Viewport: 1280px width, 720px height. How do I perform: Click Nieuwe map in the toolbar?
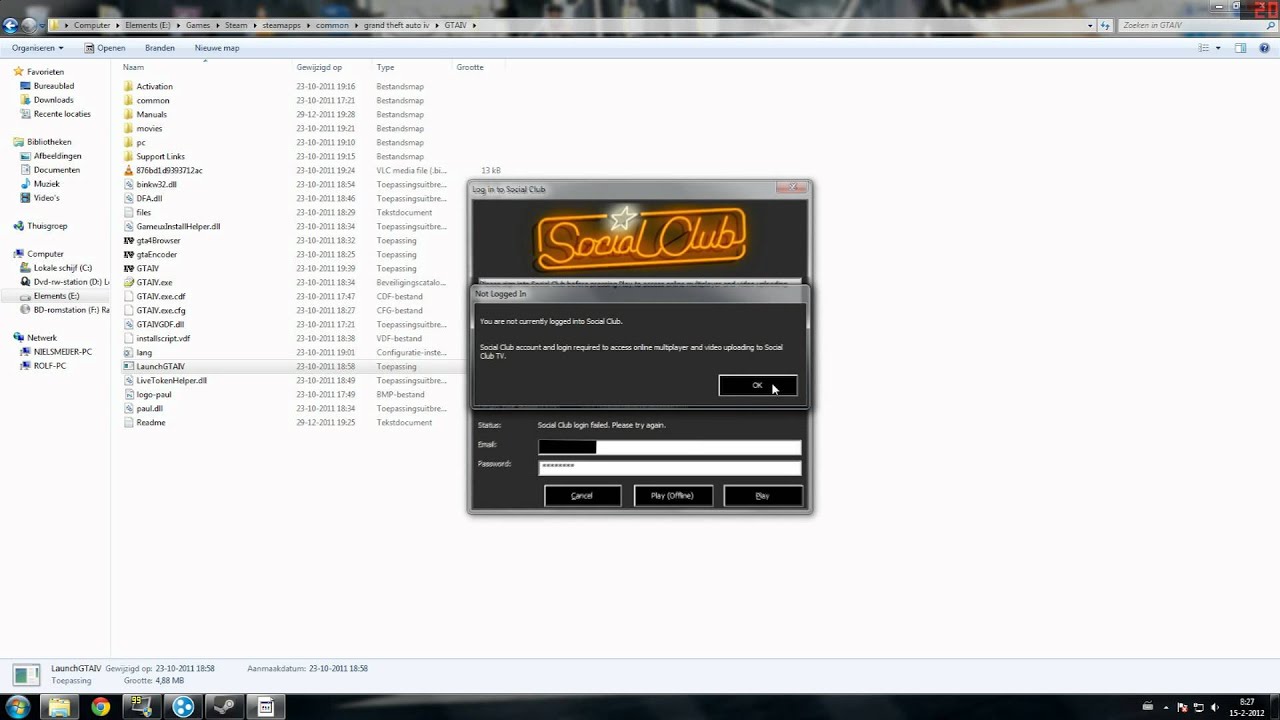click(x=217, y=48)
